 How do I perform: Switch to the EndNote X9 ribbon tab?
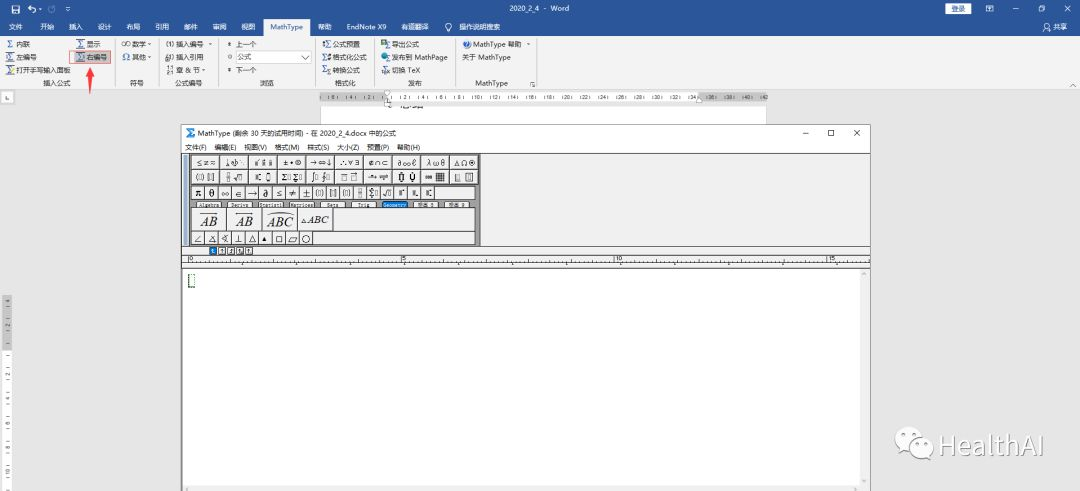[366, 27]
